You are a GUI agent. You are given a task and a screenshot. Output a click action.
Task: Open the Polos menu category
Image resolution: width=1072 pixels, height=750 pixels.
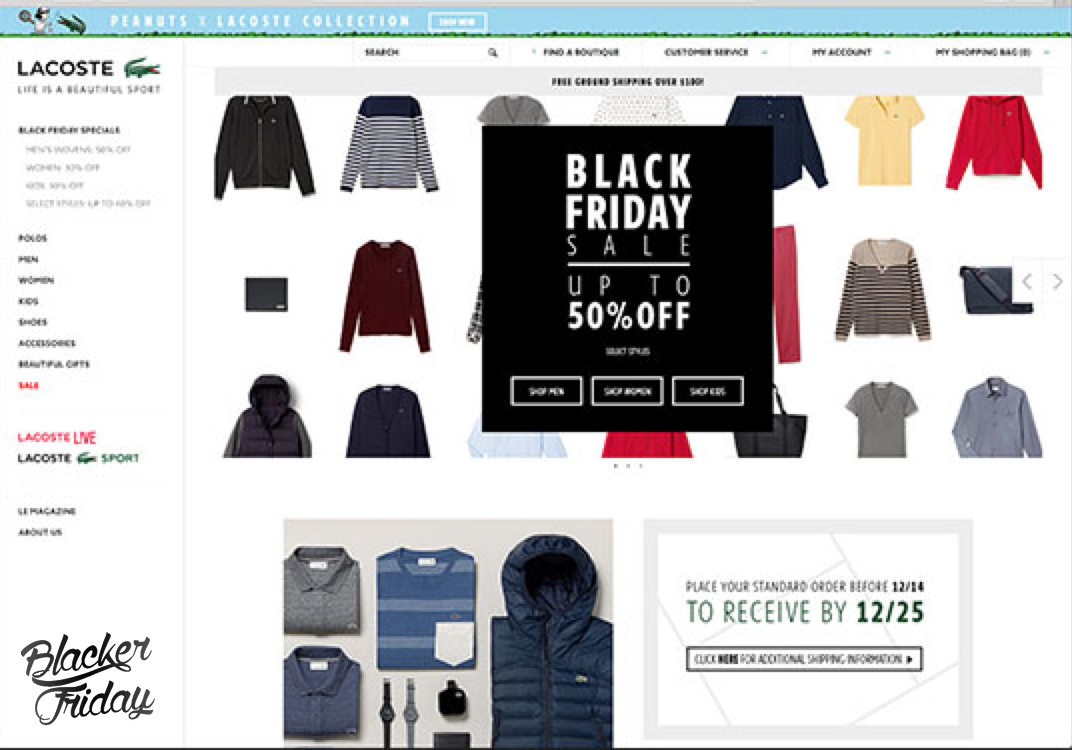33,239
